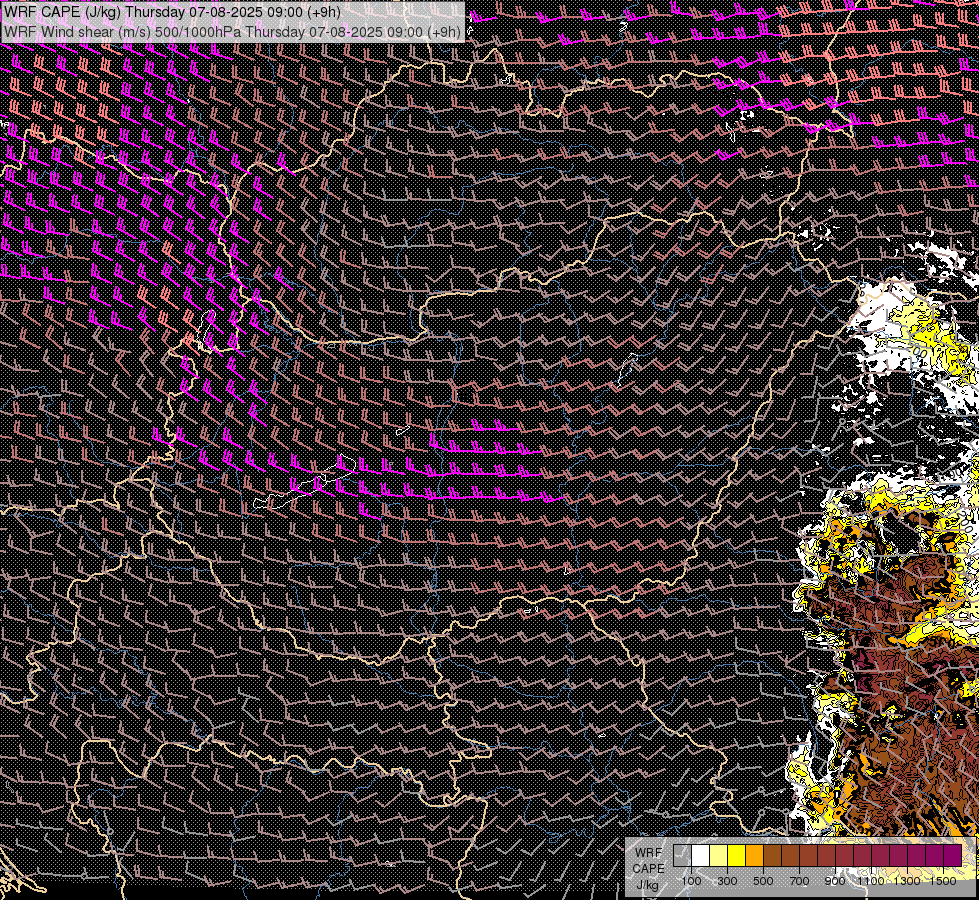Click the 'J/kg' unit label in the legend
The width and height of the screenshot is (979, 900).
647,885
